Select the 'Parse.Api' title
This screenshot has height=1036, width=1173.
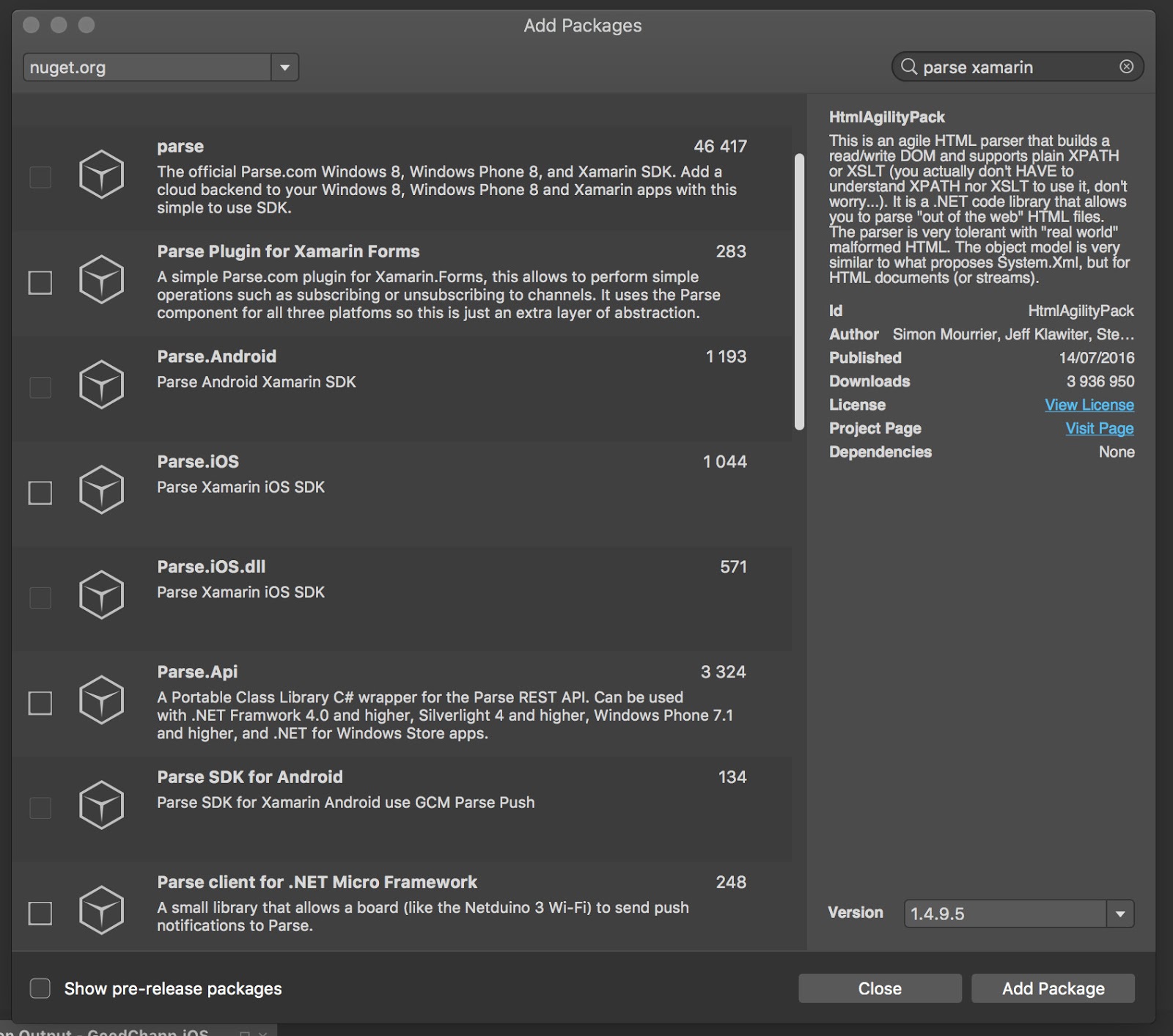(197, 672)
